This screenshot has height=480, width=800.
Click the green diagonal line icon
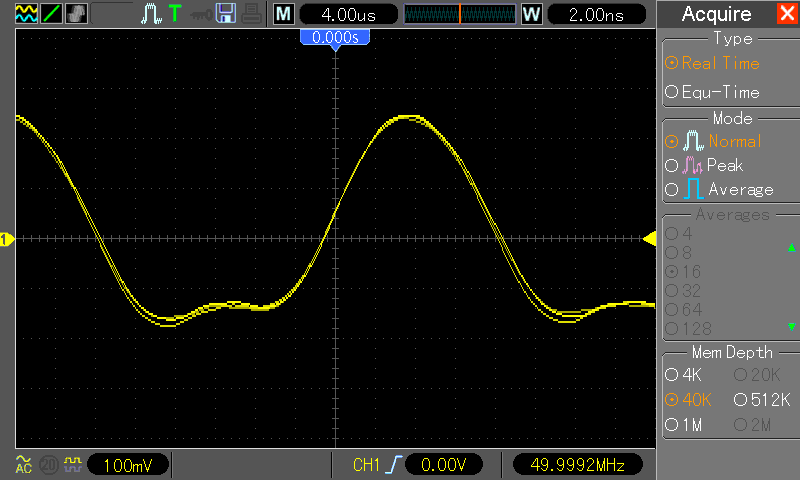(51, 14)
